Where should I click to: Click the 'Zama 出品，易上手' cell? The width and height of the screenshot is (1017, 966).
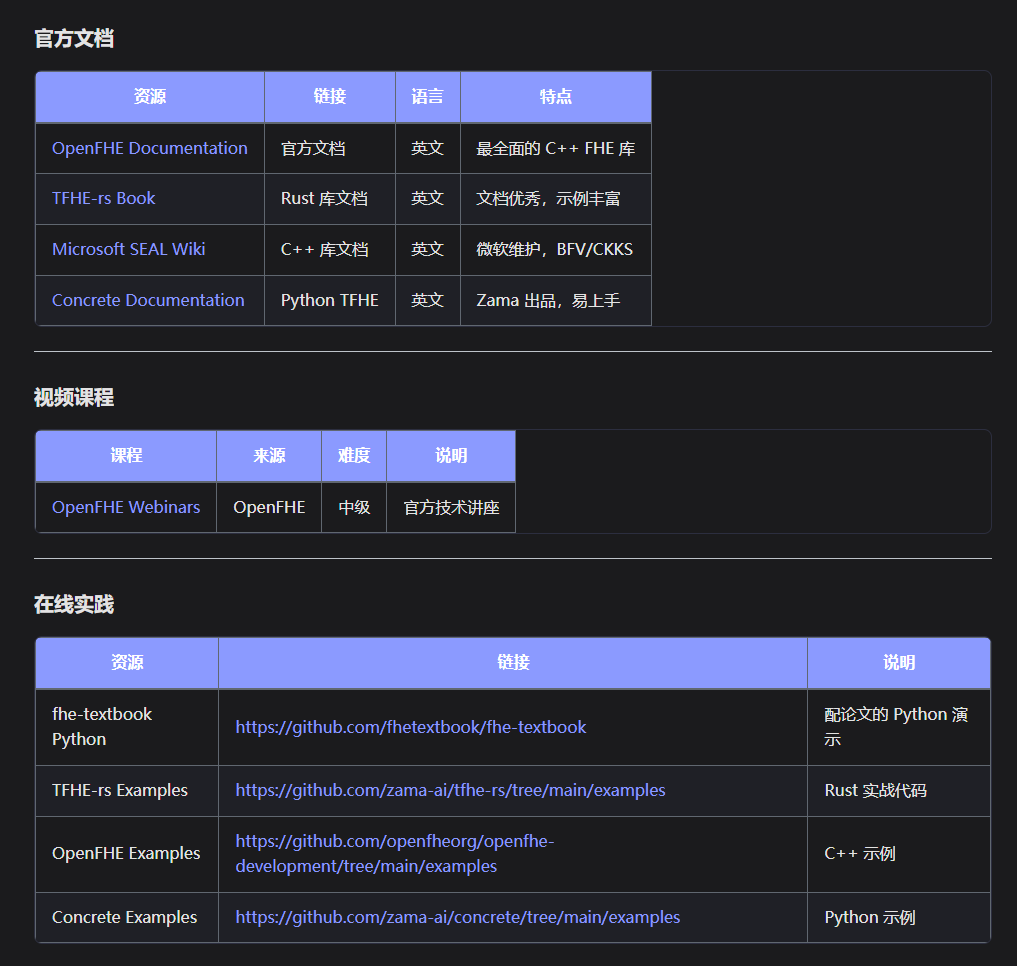click(556, 300)
